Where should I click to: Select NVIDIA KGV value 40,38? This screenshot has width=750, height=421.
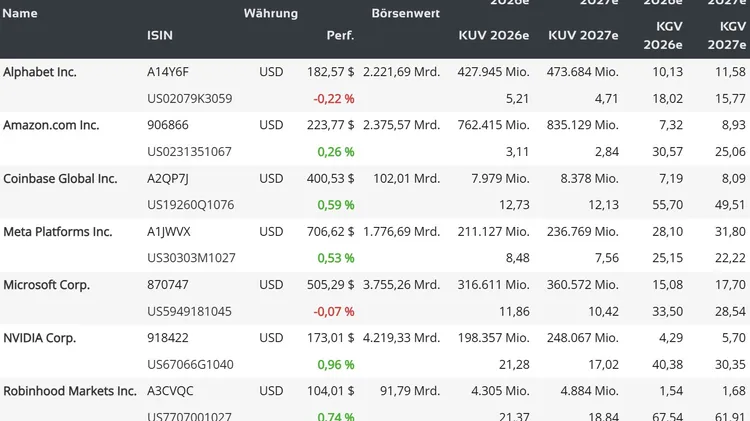(668, 365)
